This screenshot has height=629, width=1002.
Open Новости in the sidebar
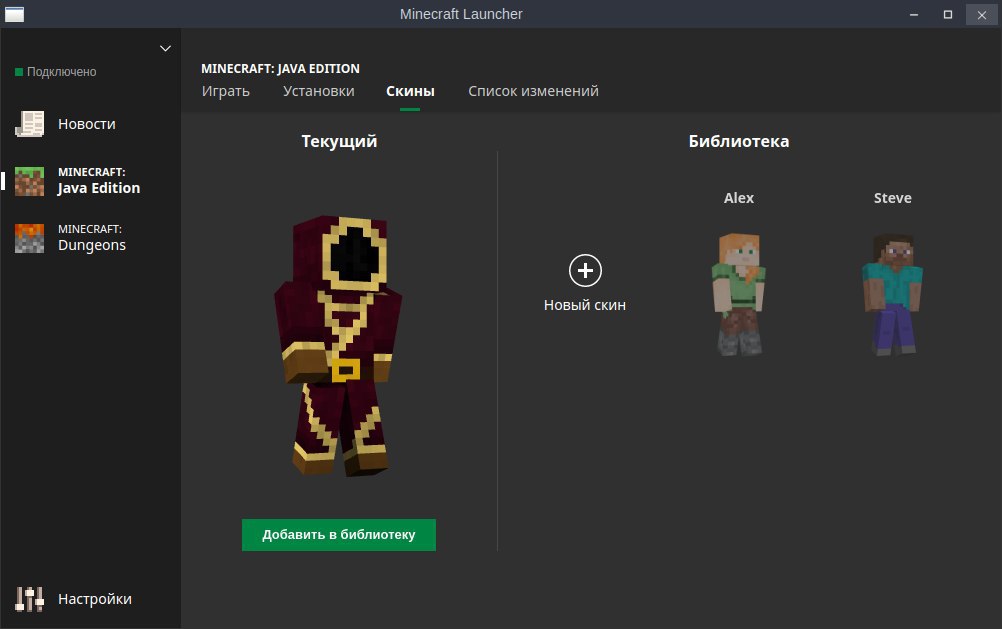coord(87,124)
